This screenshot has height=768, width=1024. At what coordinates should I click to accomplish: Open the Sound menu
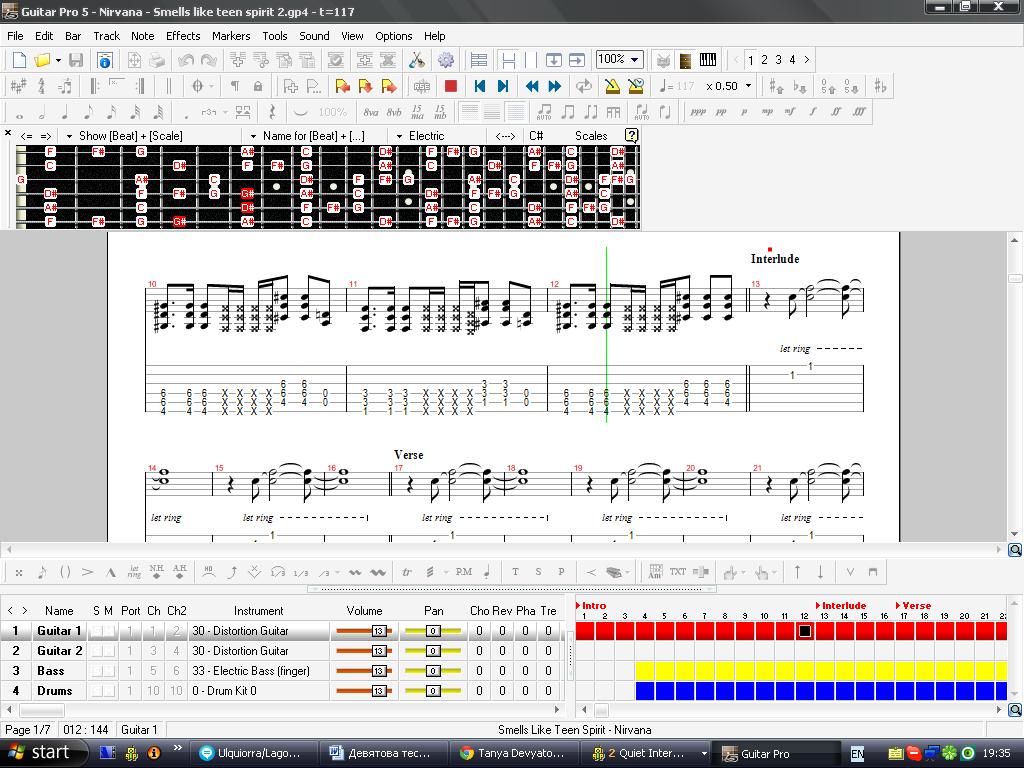point(314,36)
